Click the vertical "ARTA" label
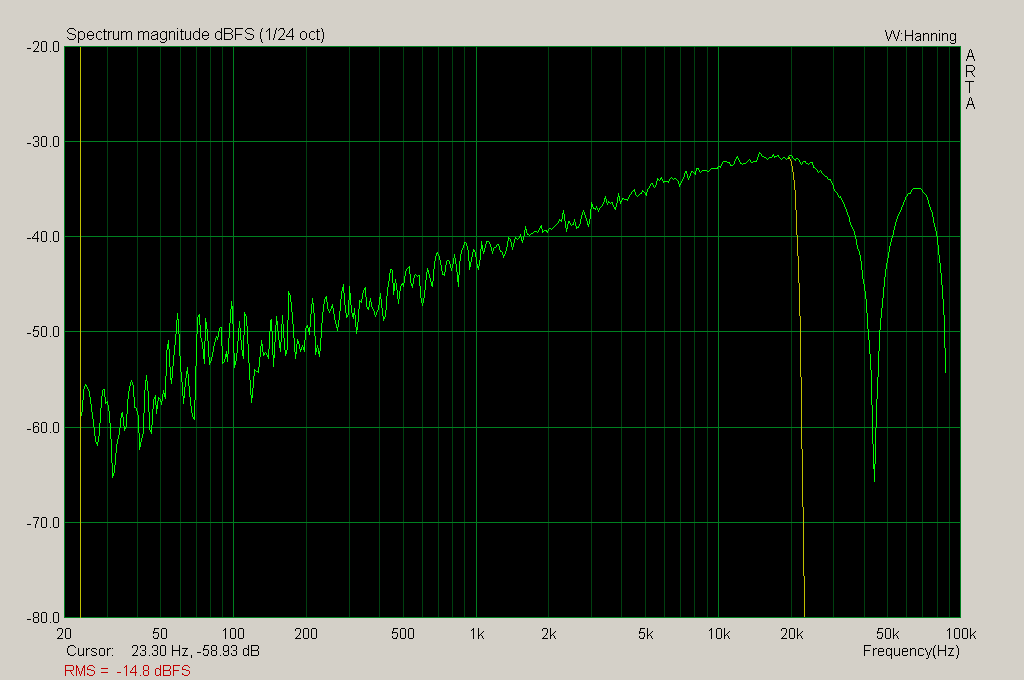Image resolution: width=1024 pixels, height=680 pixels. (970, 79)
